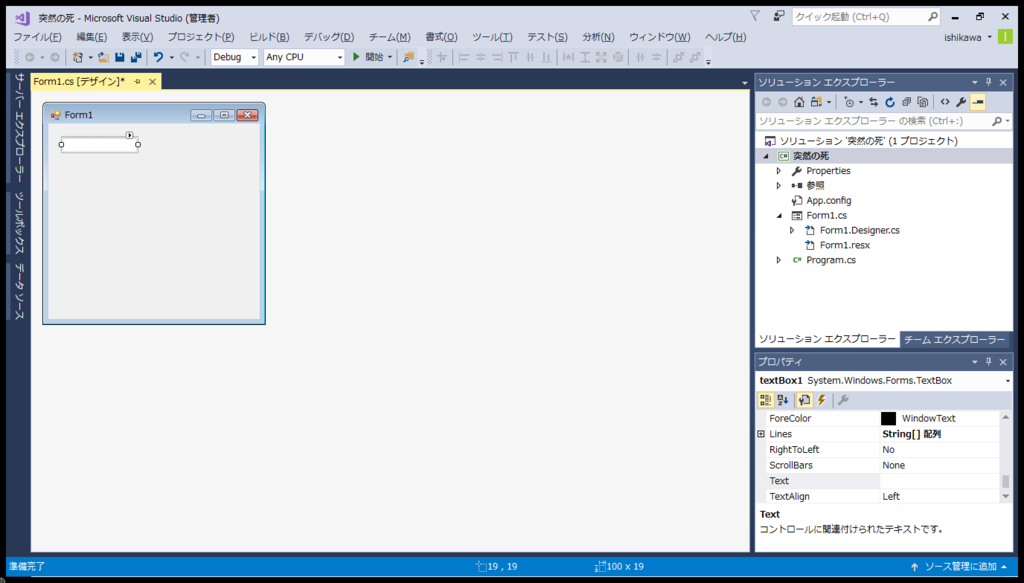Click the pin icon on Form1.cs tab
This screenshot has height=583, width=1024.
137,82
